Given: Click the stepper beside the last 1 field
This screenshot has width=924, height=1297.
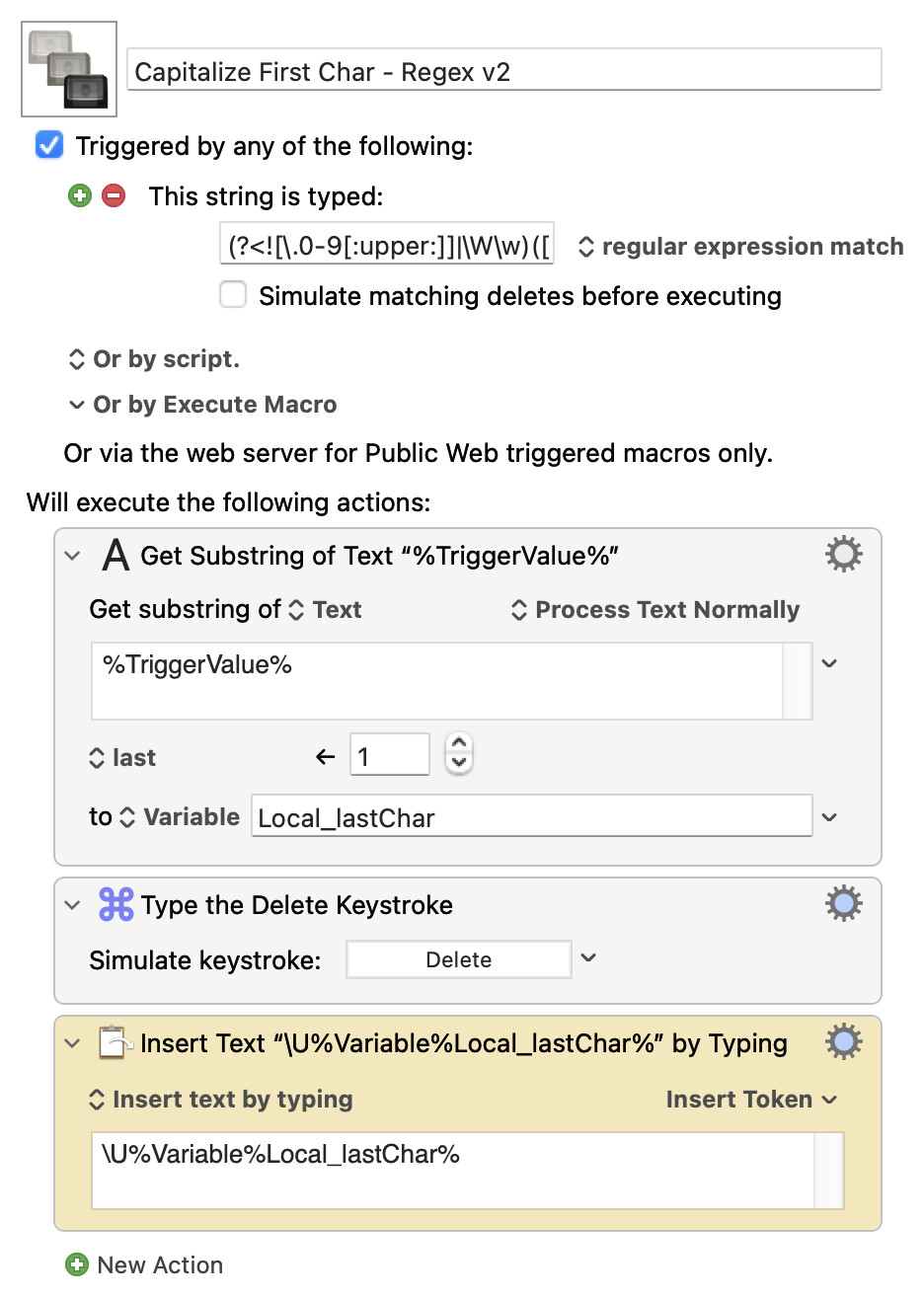Looking at the screenshot, I should (459, 755).
